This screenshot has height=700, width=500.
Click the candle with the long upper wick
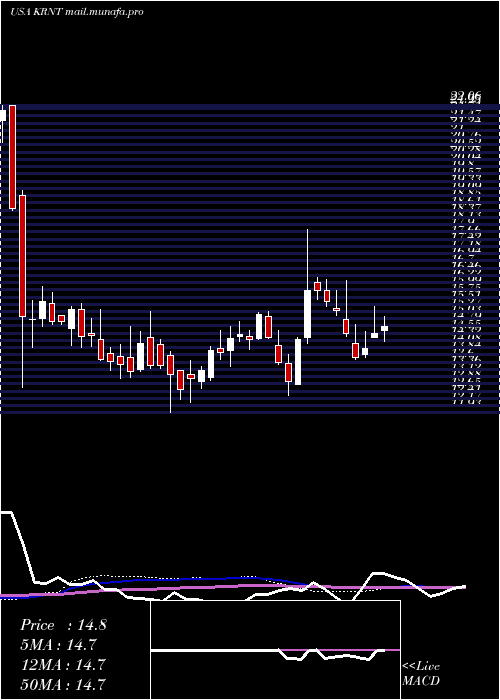[308, 287]
